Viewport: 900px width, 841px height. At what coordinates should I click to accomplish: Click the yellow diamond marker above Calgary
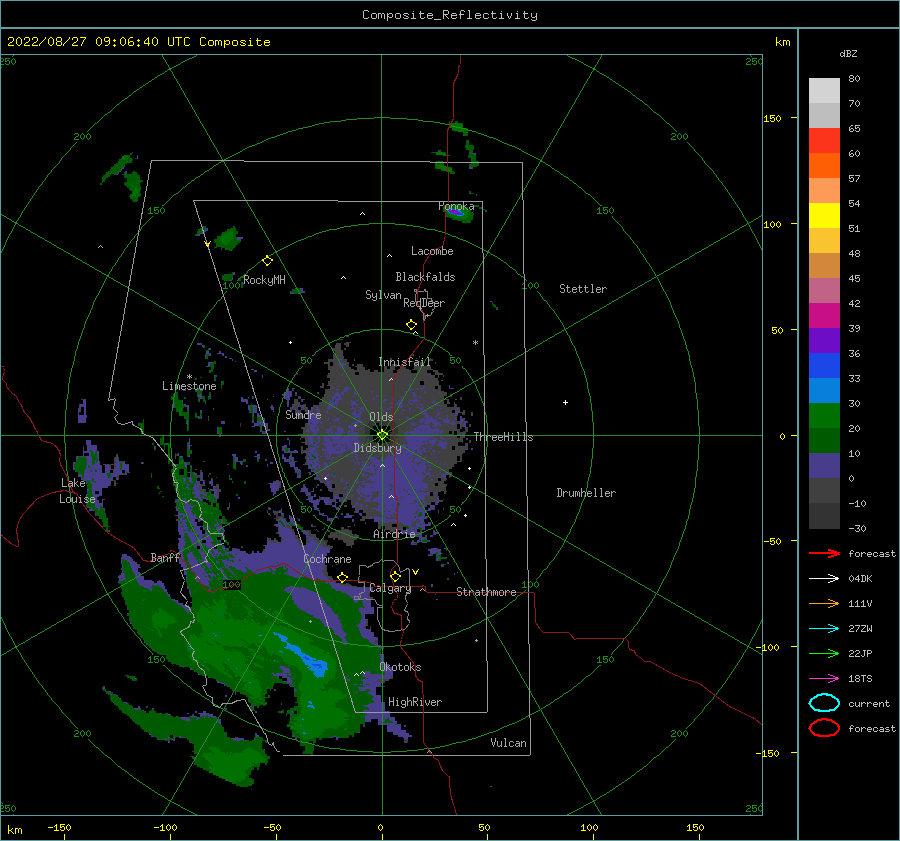coord(395,576)
